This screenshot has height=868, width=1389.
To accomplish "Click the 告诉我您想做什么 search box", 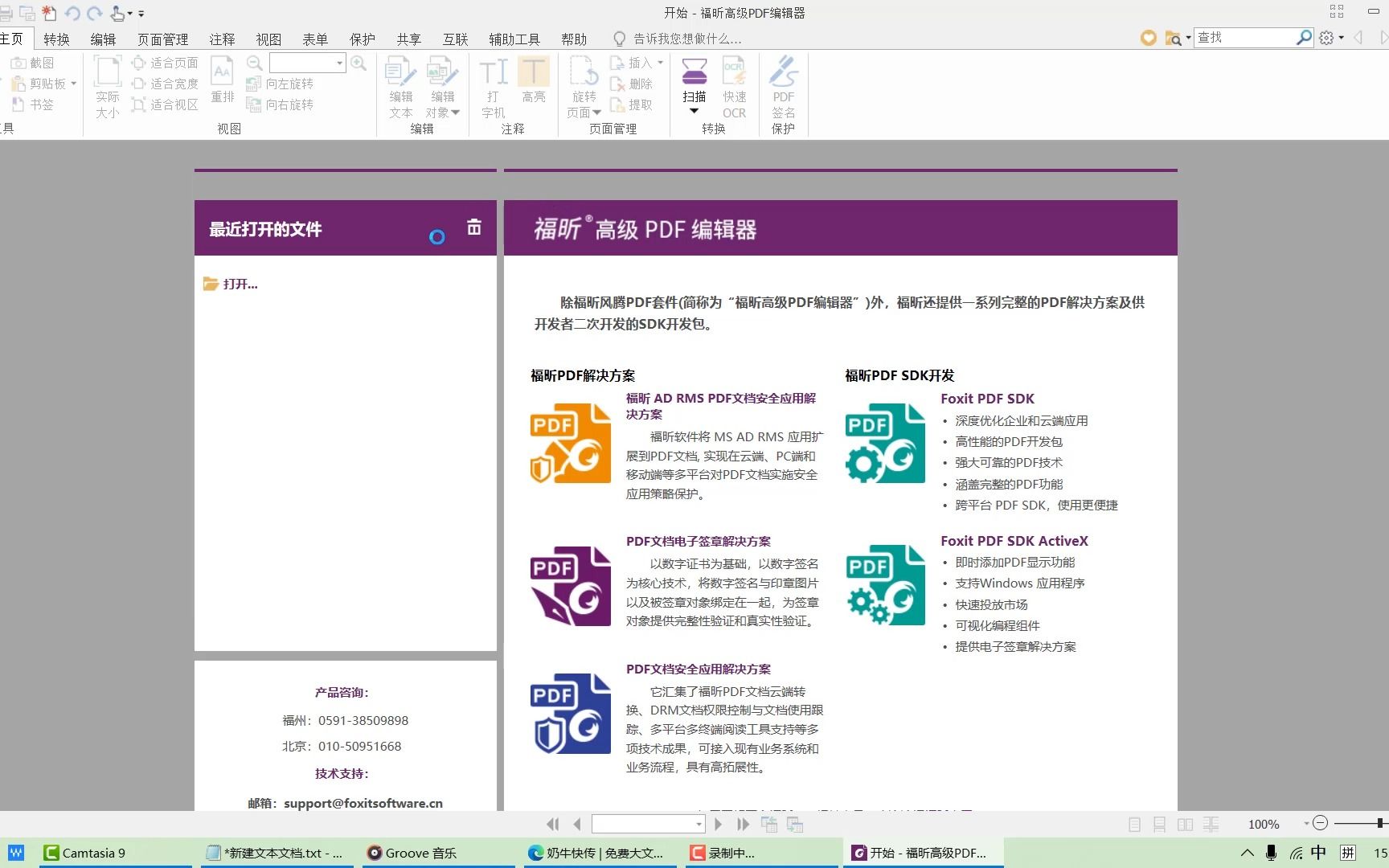I will 687,39.
